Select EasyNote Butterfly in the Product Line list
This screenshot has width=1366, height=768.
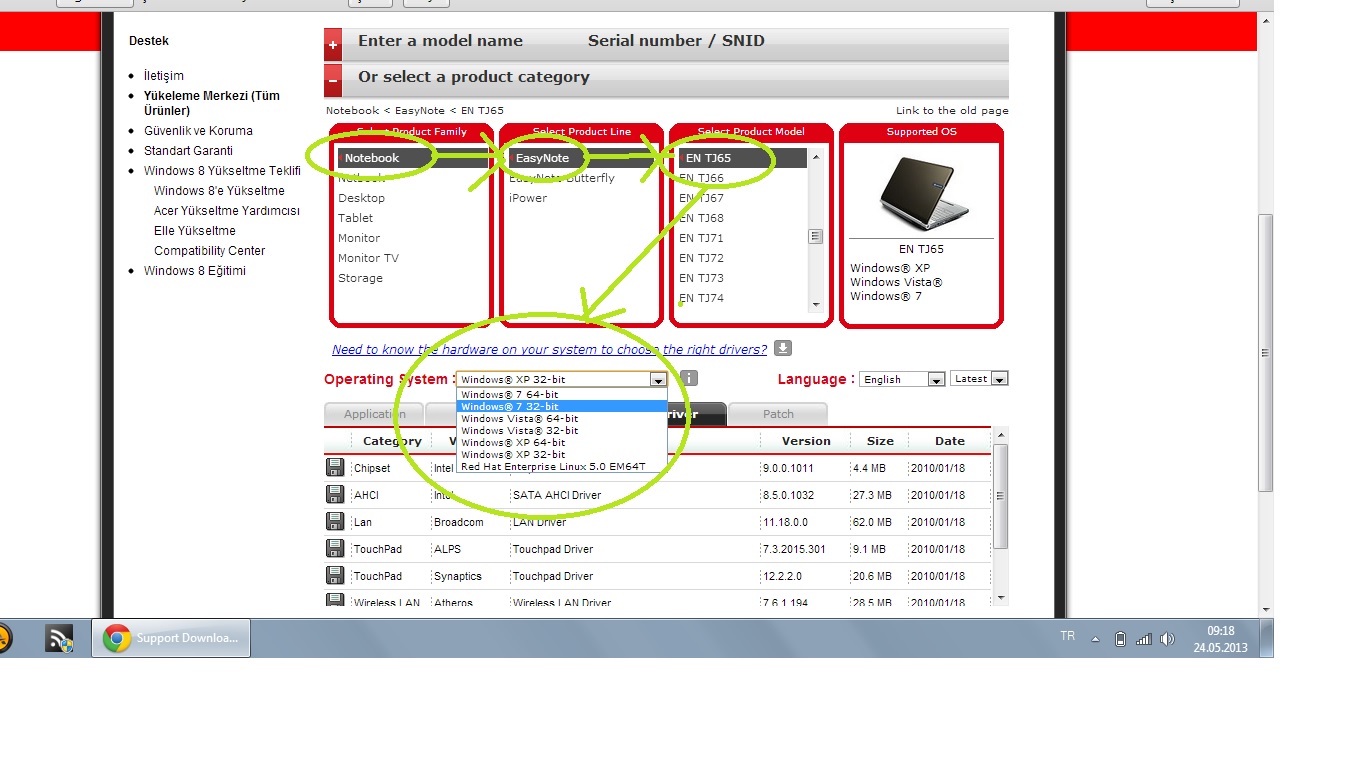point(562,178)
